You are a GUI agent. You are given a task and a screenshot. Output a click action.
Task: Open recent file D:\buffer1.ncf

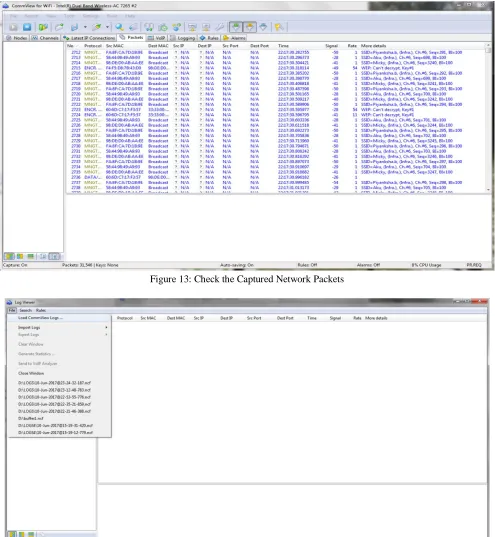pos(59,419)
